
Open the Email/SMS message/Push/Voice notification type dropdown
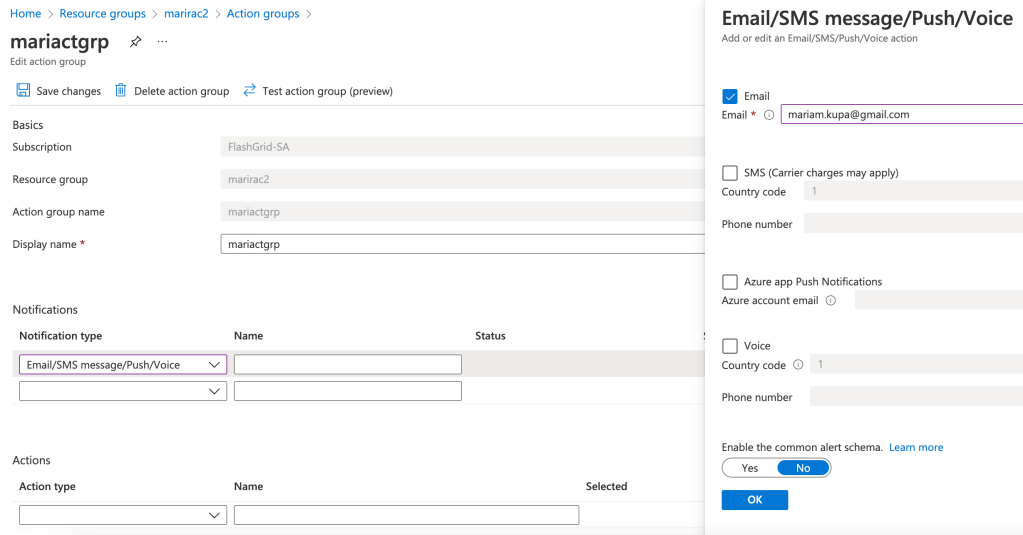pyautogui.click(x=123, y=365)
